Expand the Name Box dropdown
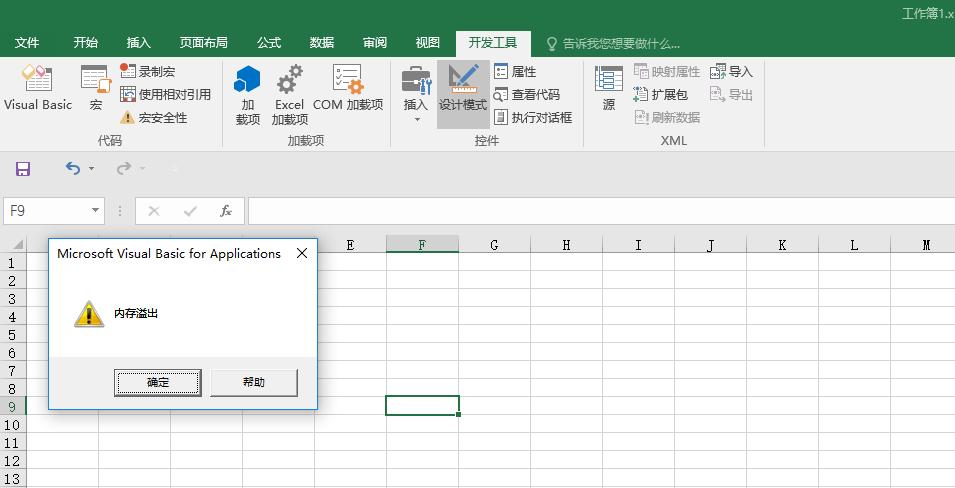The height and width of the screenshot is (488, 955). 95,211
